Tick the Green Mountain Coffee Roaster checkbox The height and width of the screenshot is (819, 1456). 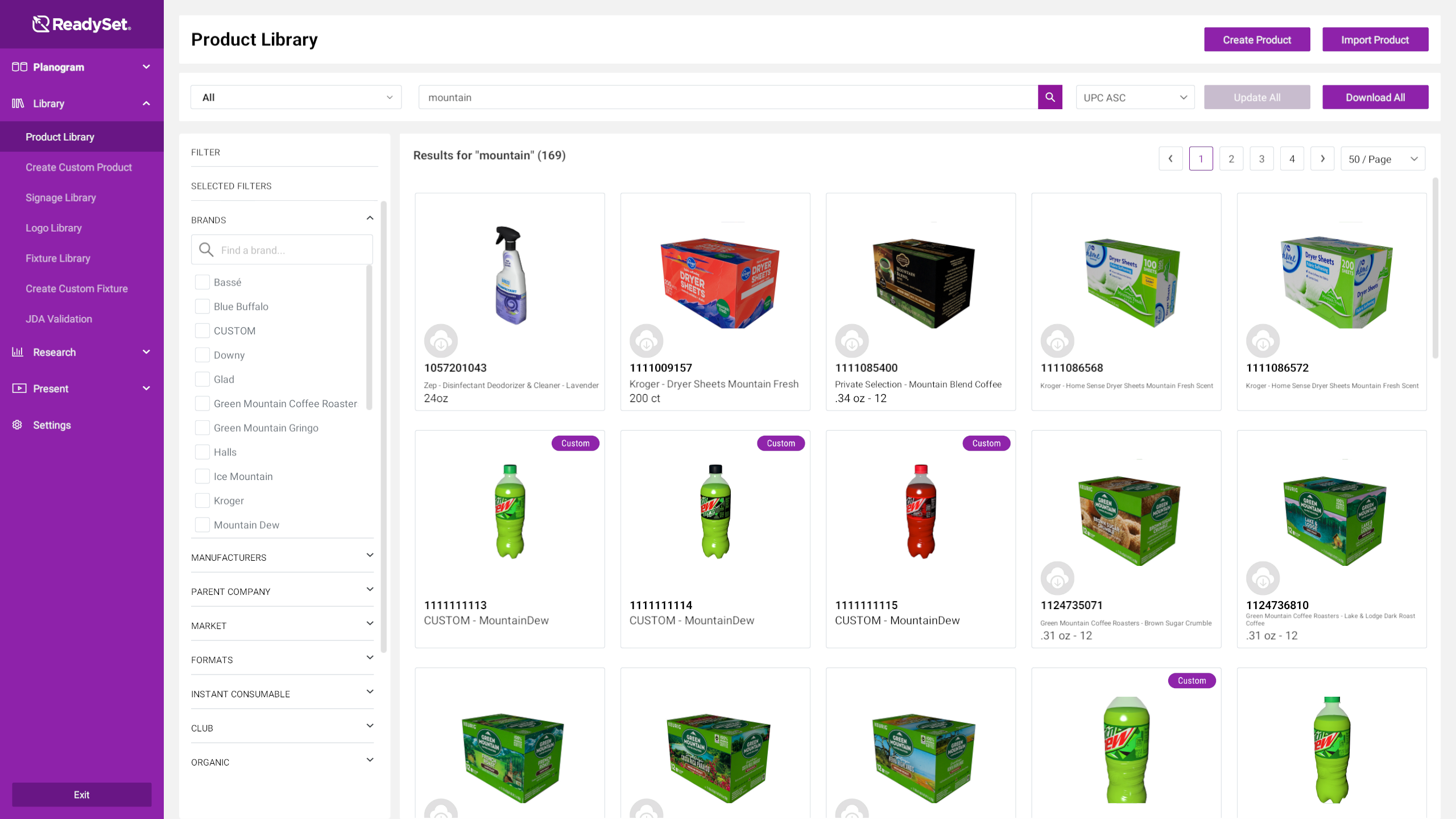point(202,404)
